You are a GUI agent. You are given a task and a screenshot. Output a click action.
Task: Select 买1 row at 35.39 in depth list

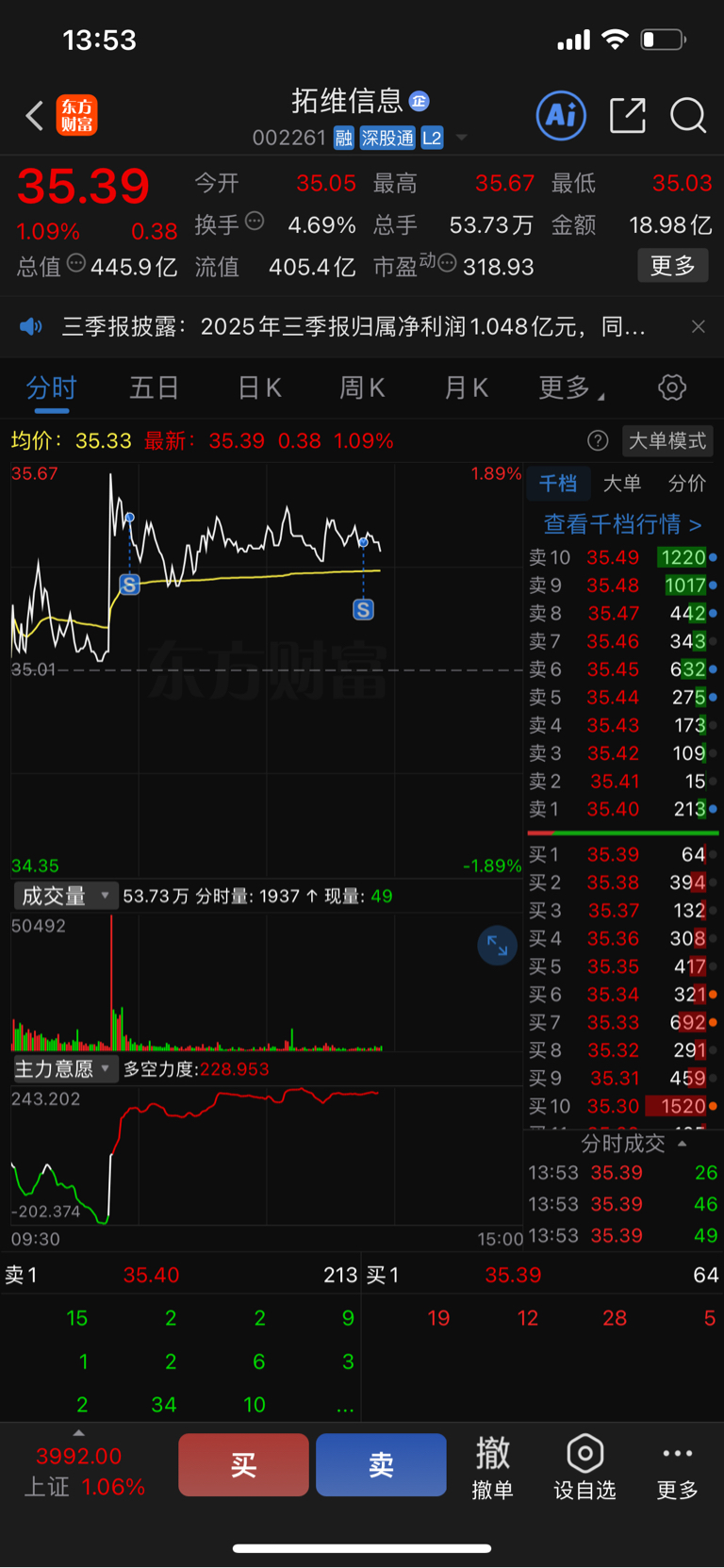pyautogui.click(x=622, y=854)
